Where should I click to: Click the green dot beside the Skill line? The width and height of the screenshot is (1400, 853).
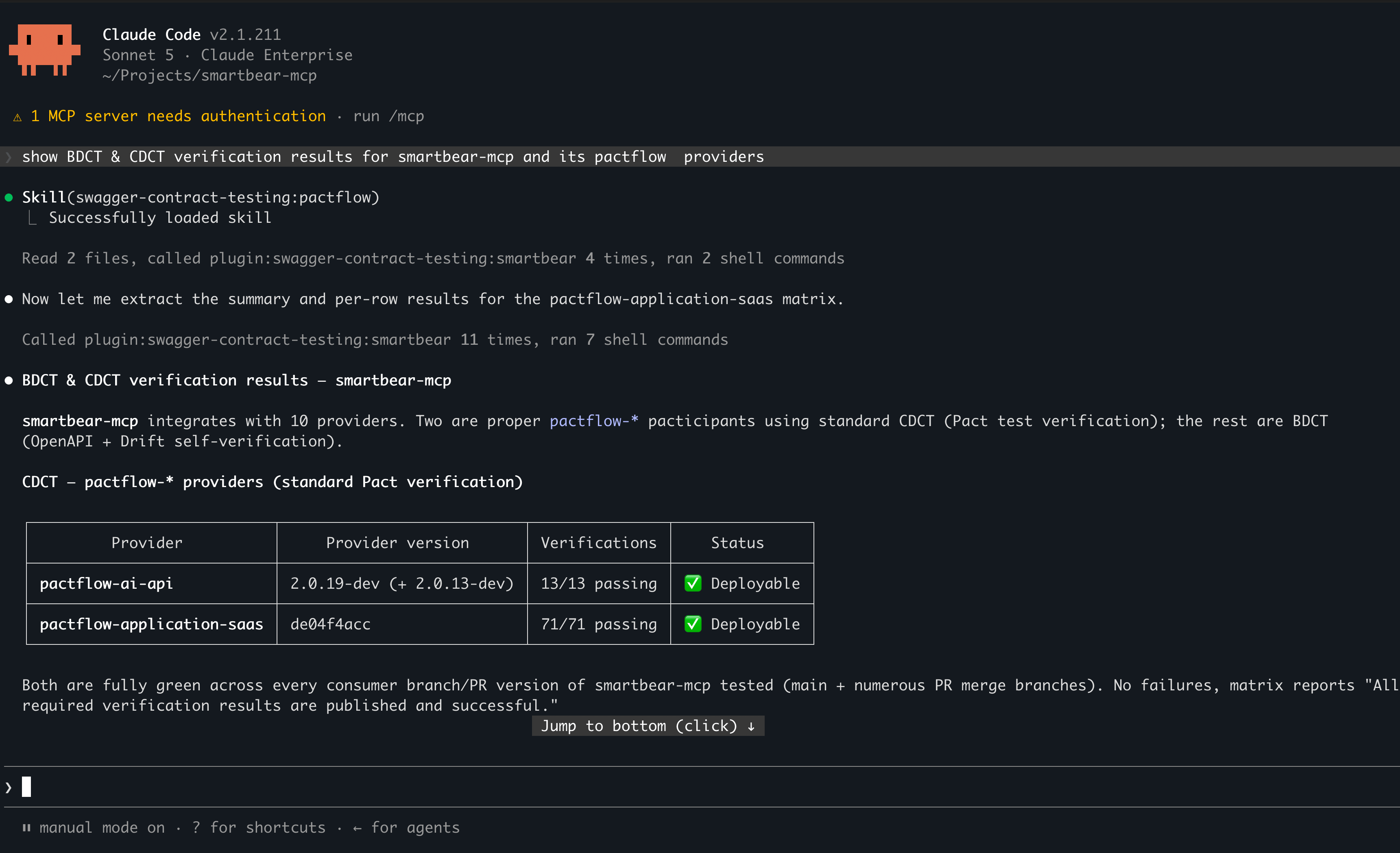click(9, 198)
